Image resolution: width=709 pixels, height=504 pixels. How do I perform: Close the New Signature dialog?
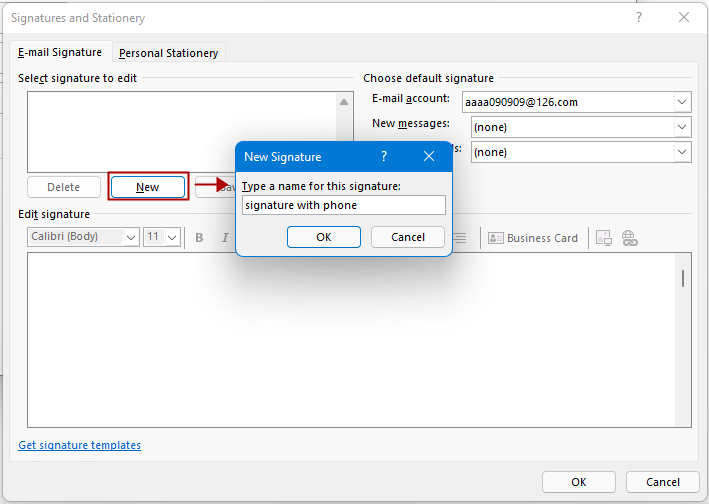pos(429,157)
